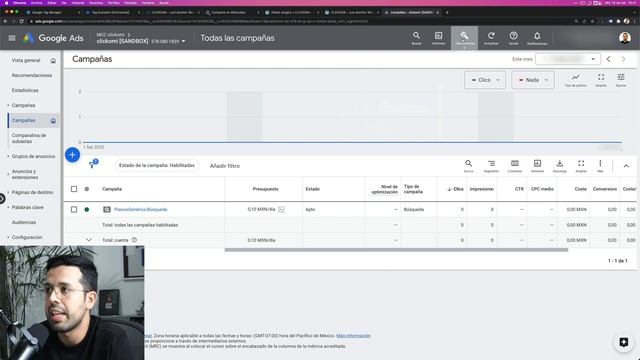Open Configuración in sidebar
640x360 pixels.
click(x=27, y=237)
